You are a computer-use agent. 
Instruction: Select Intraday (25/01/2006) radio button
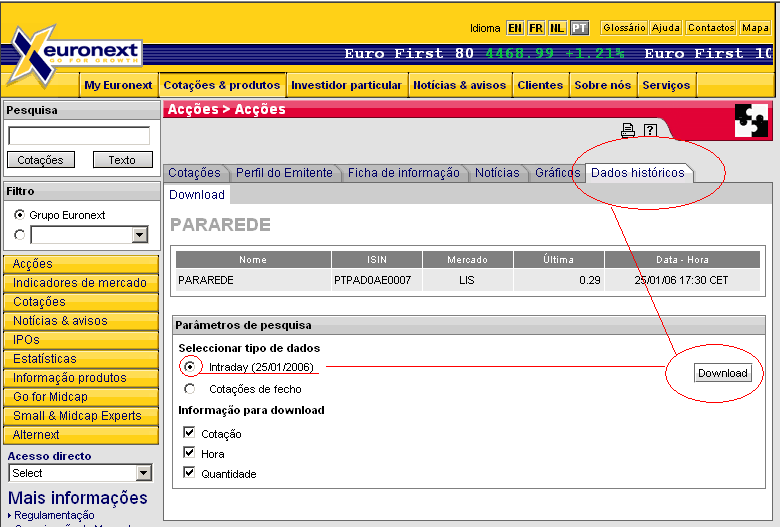point(190,367)
